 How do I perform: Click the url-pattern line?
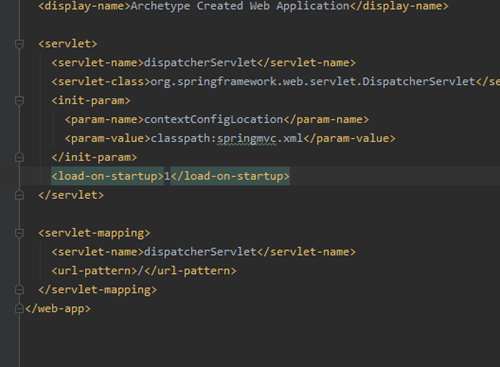click(144, 271)
